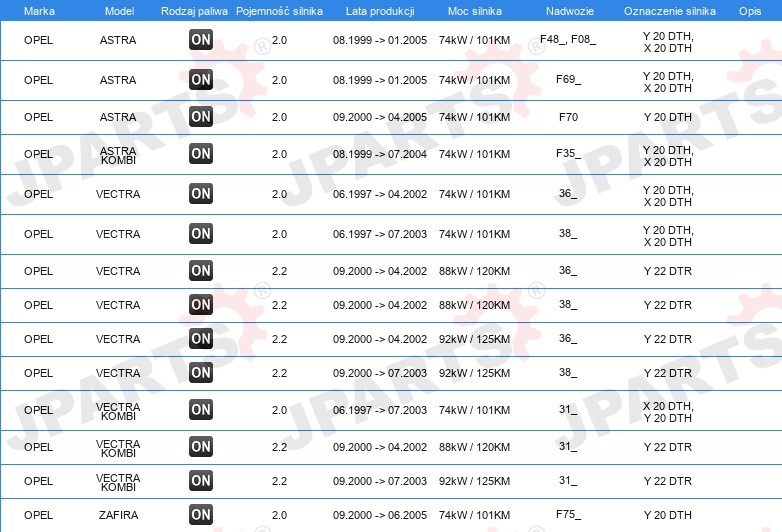Select ON badge for VECTRA 2.2 88kW body 38_

(201, 305)
